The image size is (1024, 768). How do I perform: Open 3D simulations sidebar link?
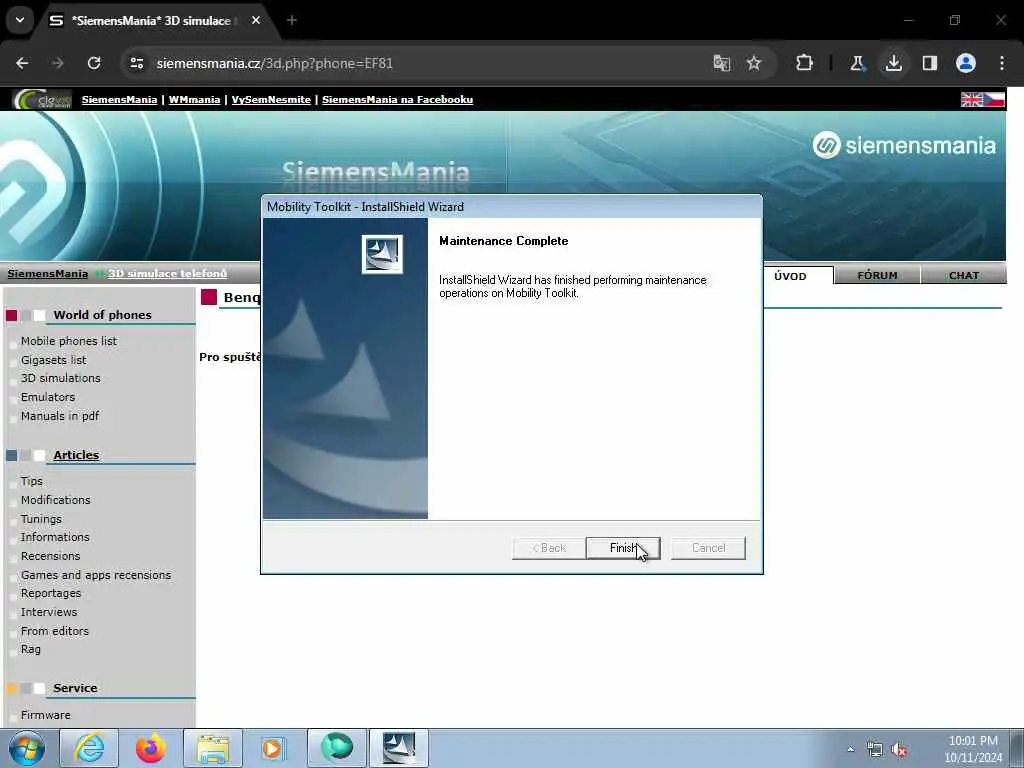click(61, 378)
